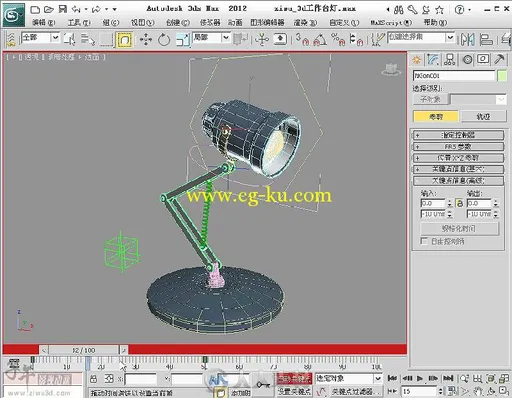Open the Edit menu
This screenshot has width=512, height=398.
[43, 23]
